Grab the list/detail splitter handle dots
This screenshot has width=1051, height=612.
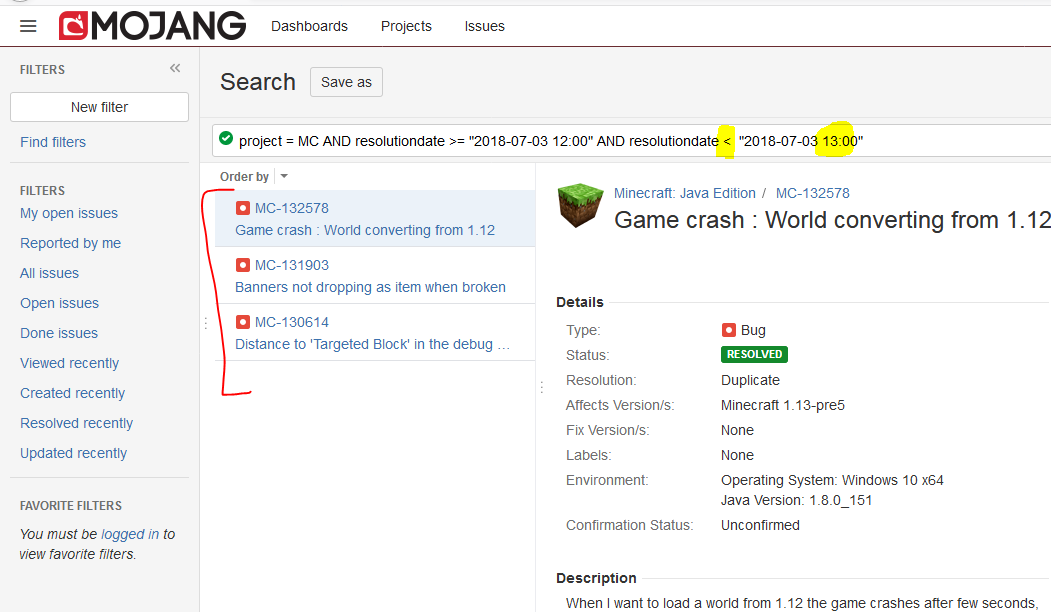coord(542,387)
